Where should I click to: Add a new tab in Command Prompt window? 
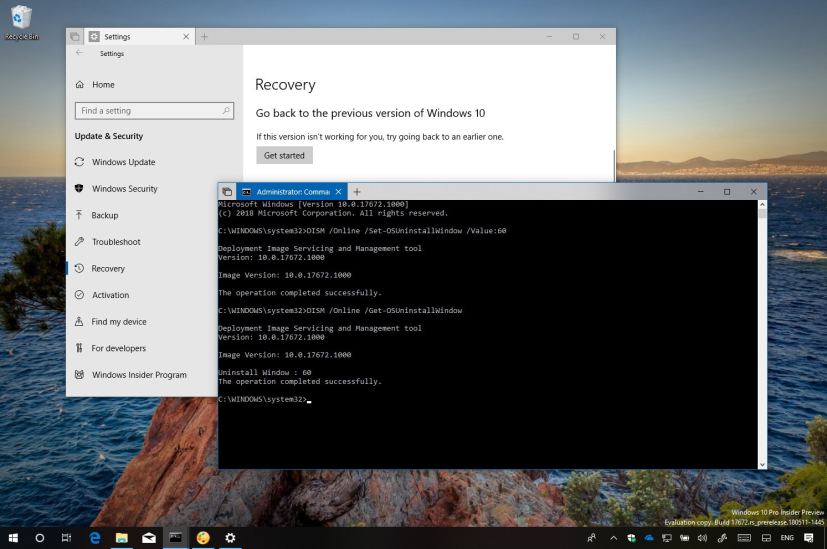pos(357,192)
